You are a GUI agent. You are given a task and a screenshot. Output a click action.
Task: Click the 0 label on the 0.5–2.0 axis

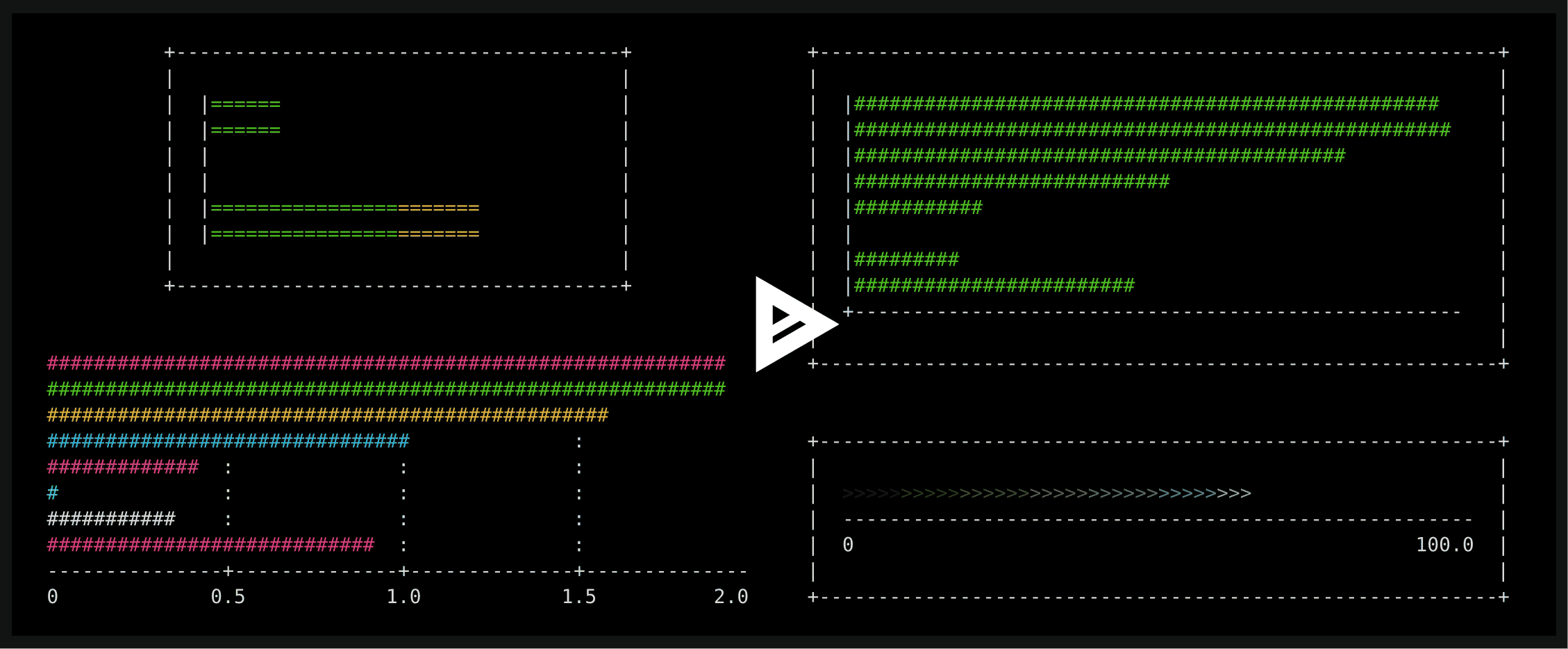click(53, 597)
